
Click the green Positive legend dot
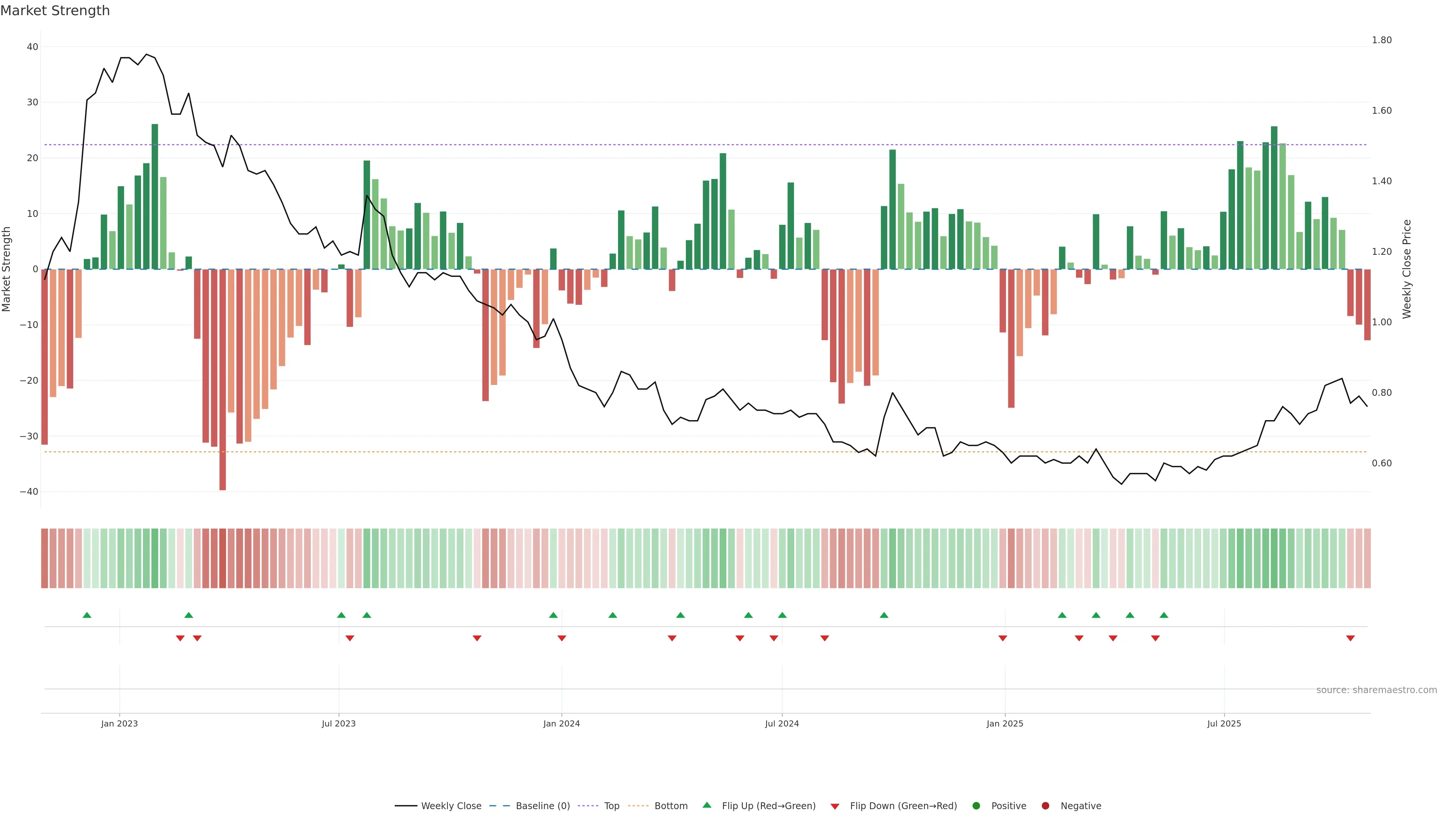point(976,806)
